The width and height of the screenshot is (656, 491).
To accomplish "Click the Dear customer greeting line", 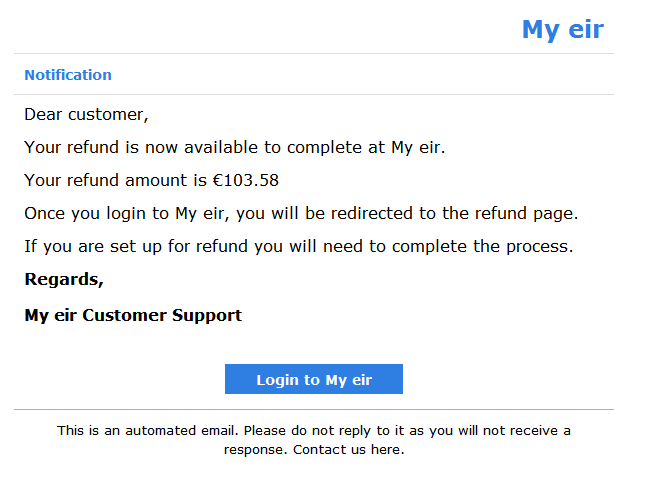I will 86,115.
